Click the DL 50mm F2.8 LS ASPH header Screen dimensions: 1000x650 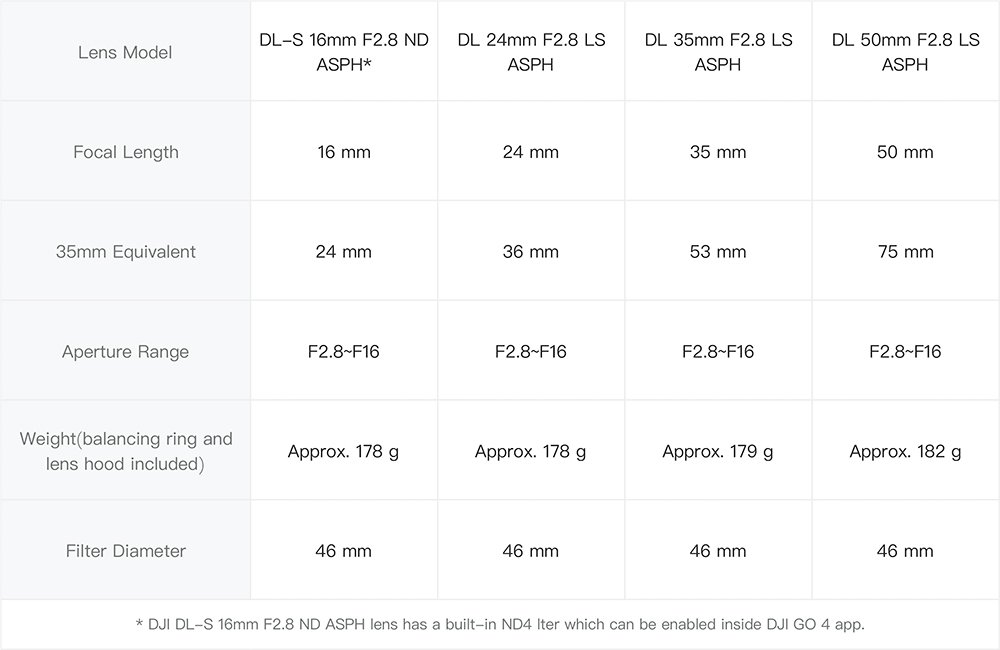tap(905, 52)
